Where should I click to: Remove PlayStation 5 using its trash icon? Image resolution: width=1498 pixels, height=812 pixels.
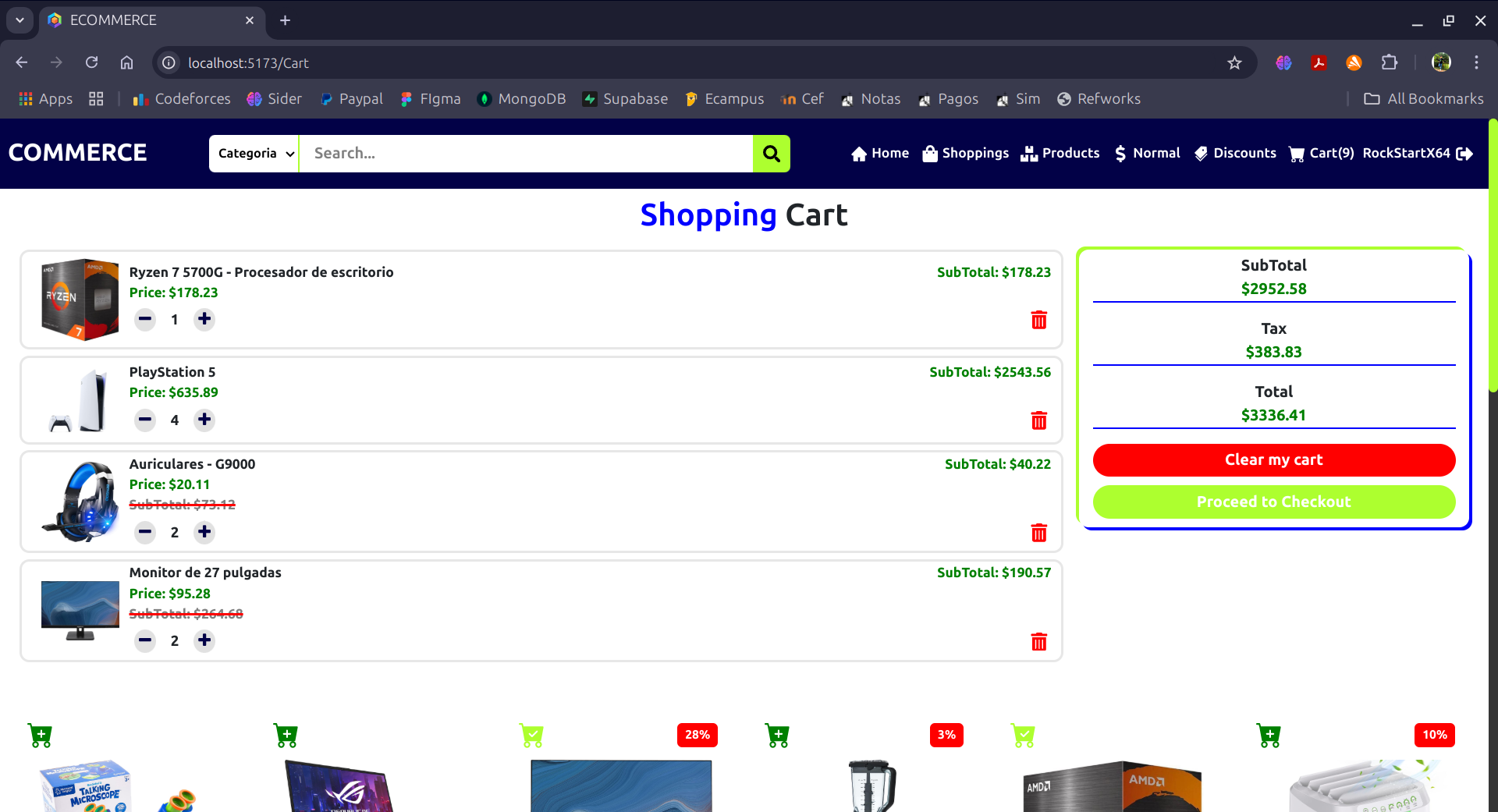(1038, 420)
